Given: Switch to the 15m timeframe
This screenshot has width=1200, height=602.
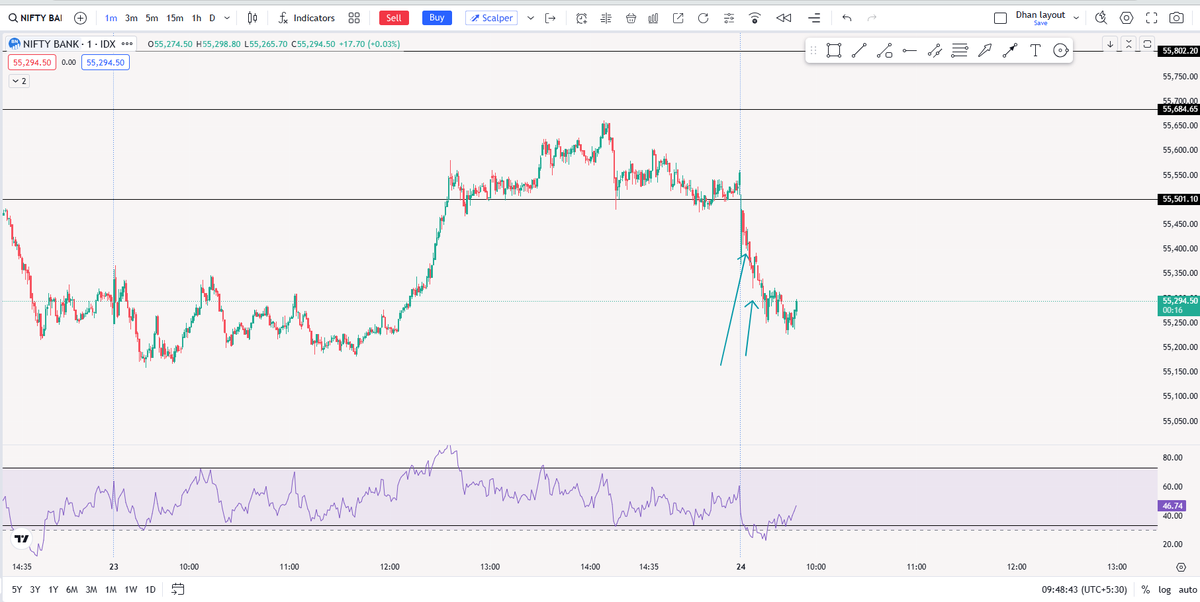Looking at the screenshot, I should (175, 18).
